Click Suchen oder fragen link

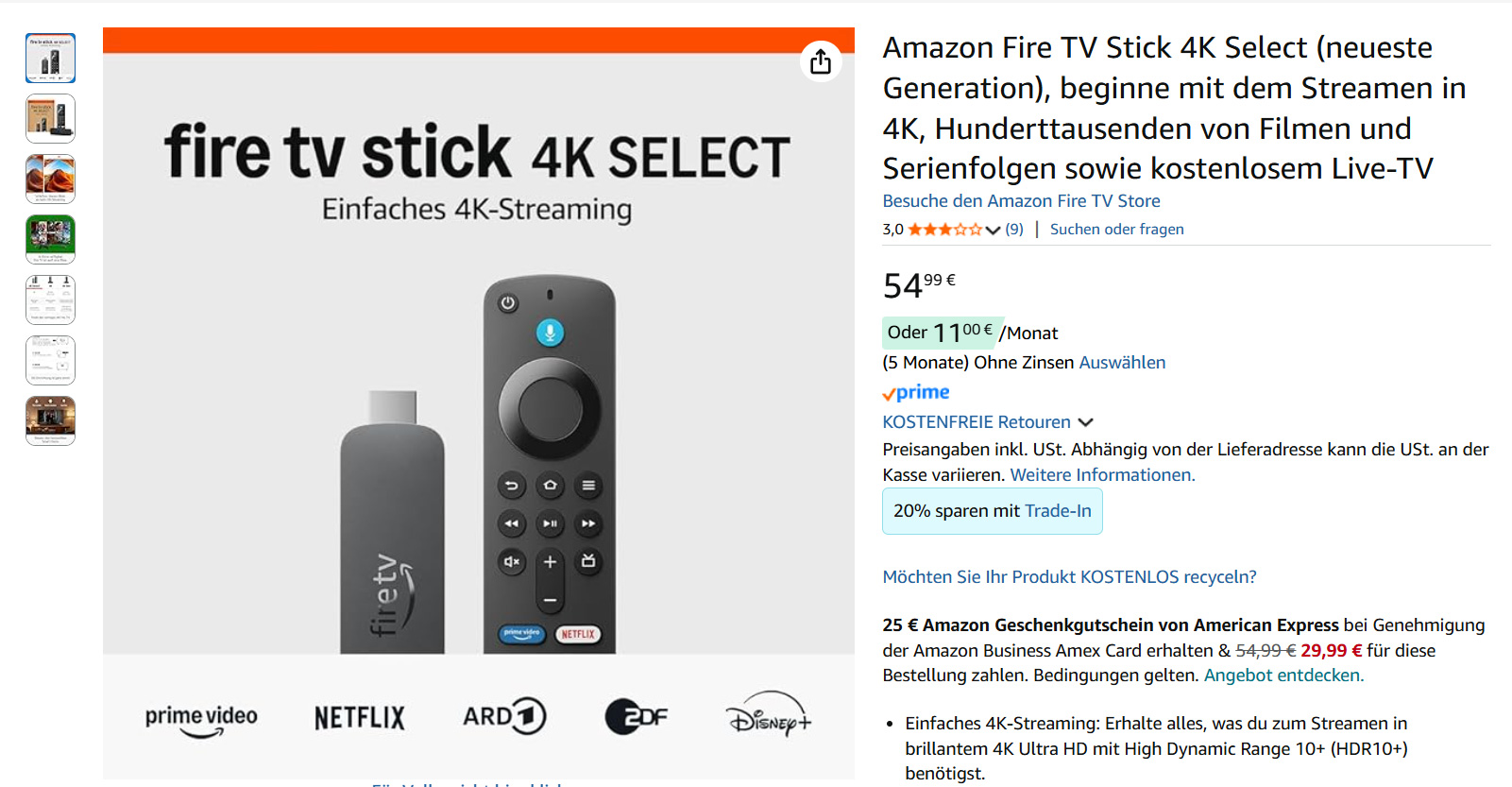click(1116, 230)
